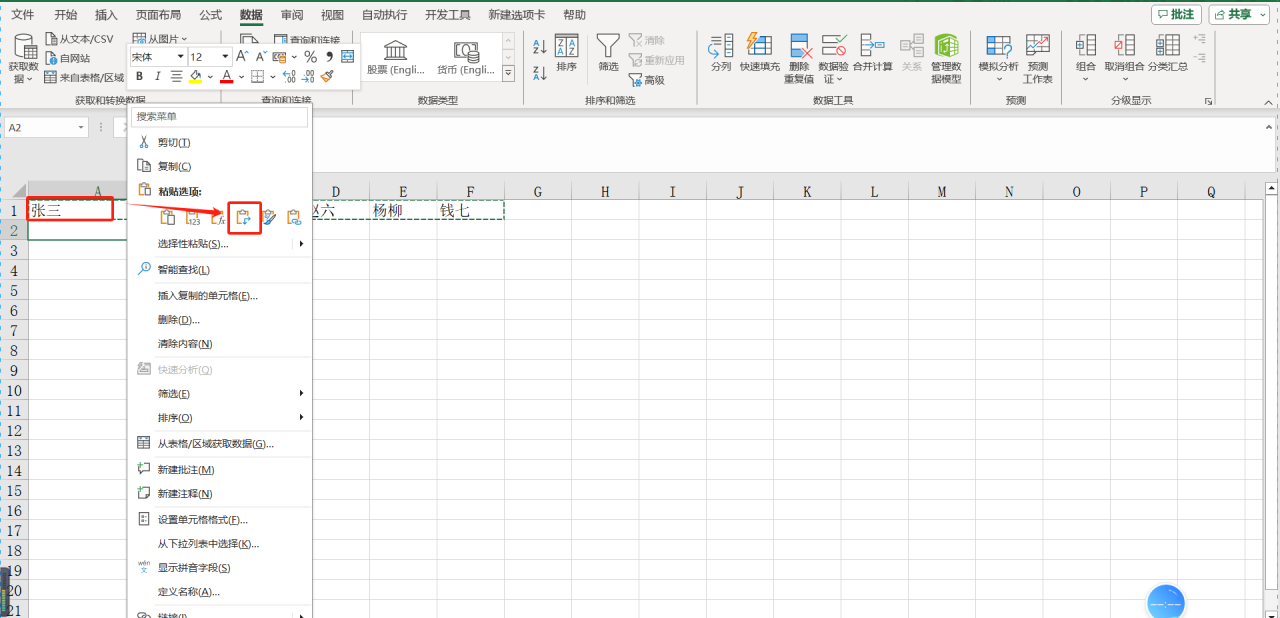
Task: Click format painter in mini toolbar
Action: (327, 76)
